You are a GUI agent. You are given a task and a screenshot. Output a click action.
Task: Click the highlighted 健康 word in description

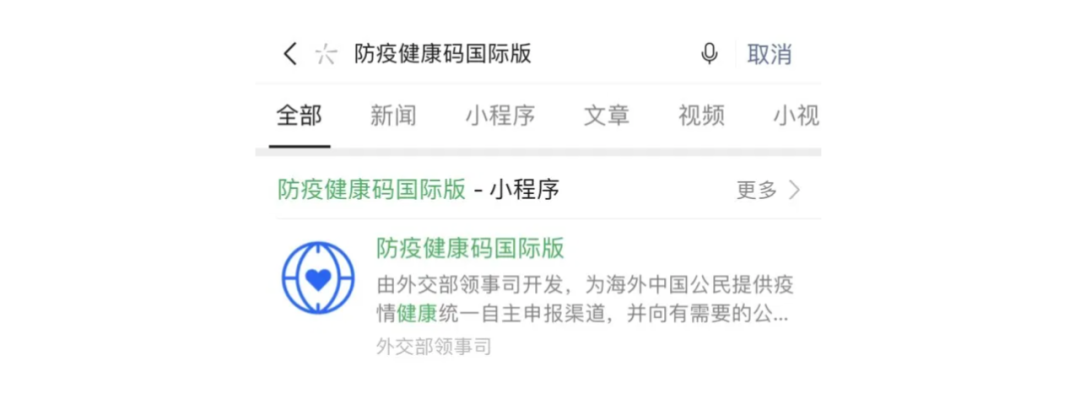point(417,315)
